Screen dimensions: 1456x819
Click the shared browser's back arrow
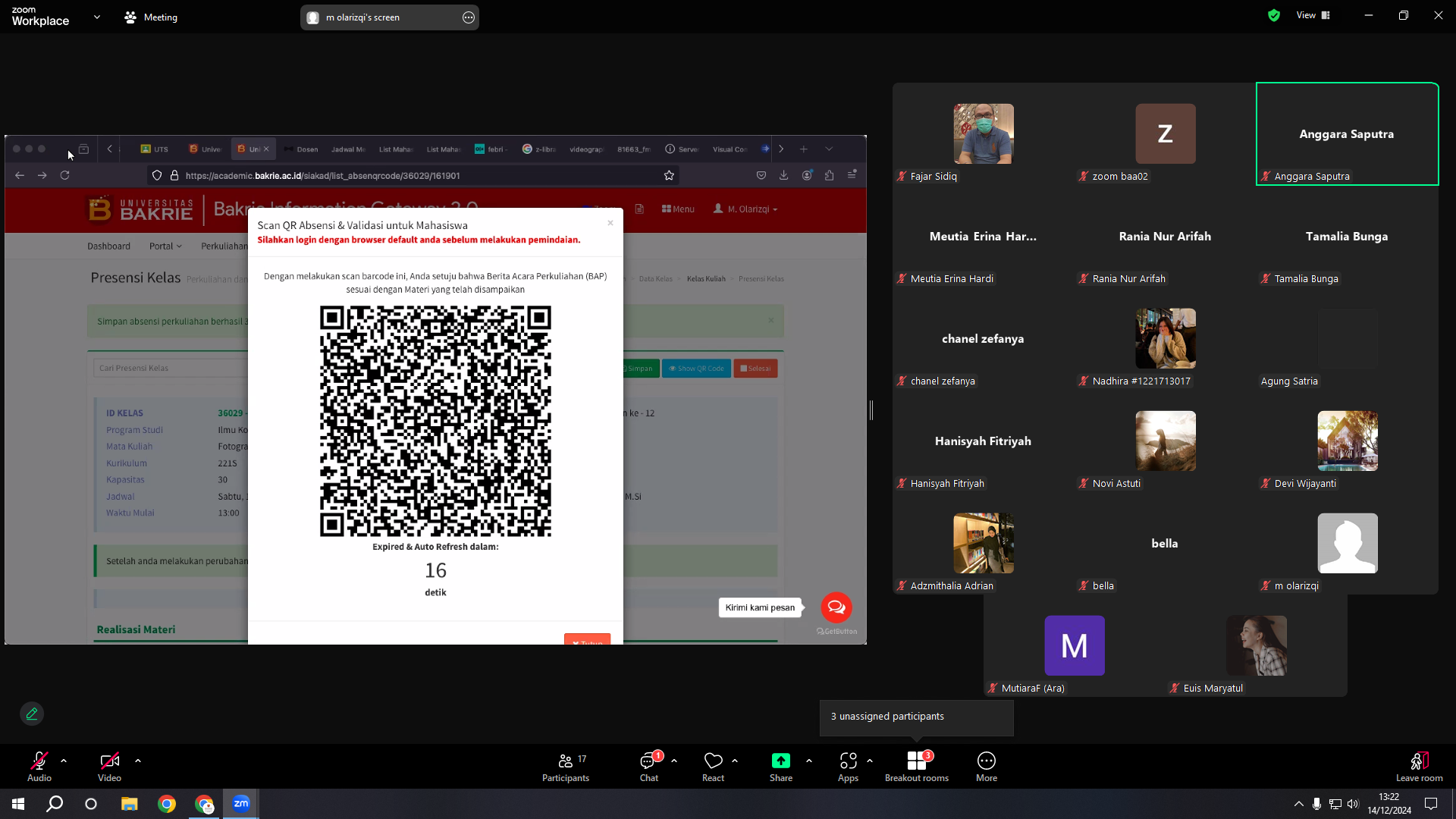click(20, 175)
